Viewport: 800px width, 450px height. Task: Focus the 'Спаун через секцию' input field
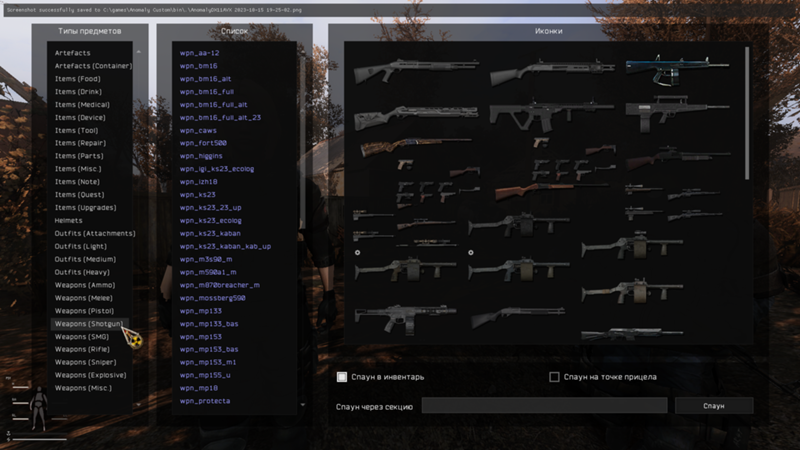(x=543, y=406)
